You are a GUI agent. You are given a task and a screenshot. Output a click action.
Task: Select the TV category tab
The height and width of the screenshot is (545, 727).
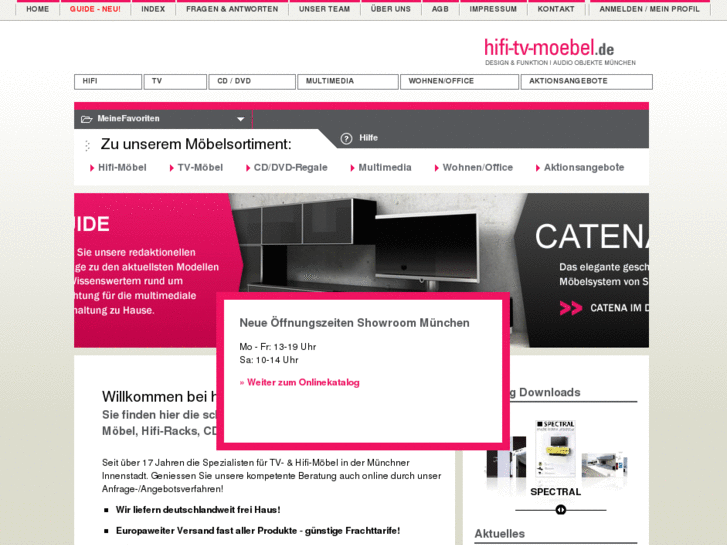[x=175, y=82]
